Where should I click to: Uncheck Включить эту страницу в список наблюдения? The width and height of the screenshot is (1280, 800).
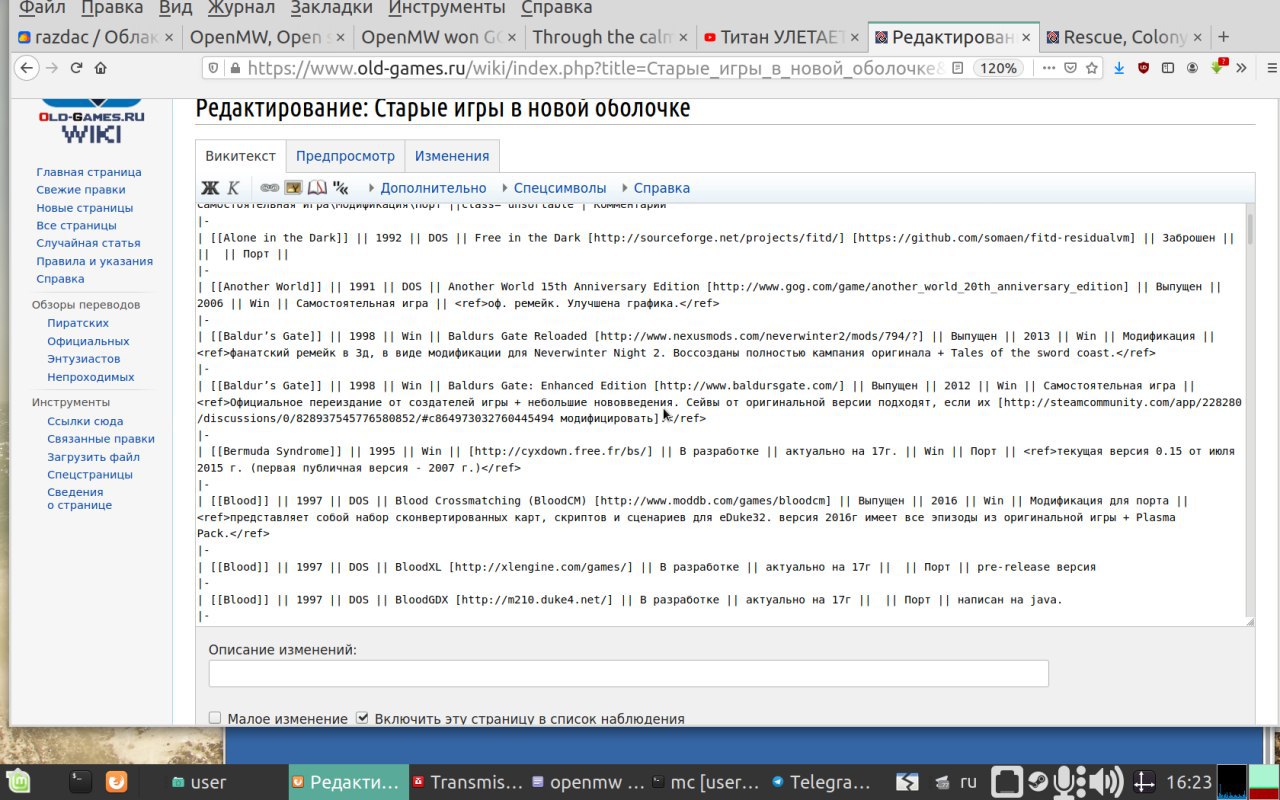tap(362, 718)
